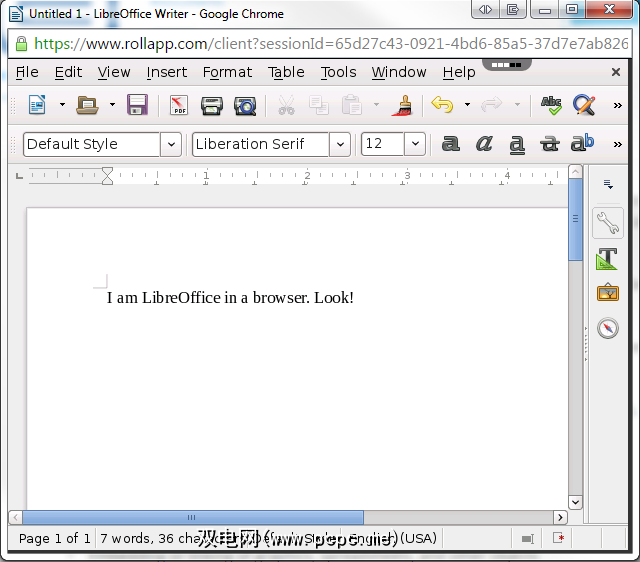Screen dimensions: 640x562
Task: Open the Help menu
Action: [x=459, y=72]
